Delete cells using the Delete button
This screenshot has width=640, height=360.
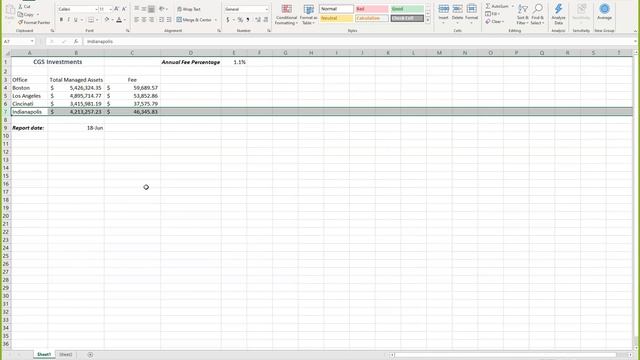pyautogui.click(x=457, y=13)
